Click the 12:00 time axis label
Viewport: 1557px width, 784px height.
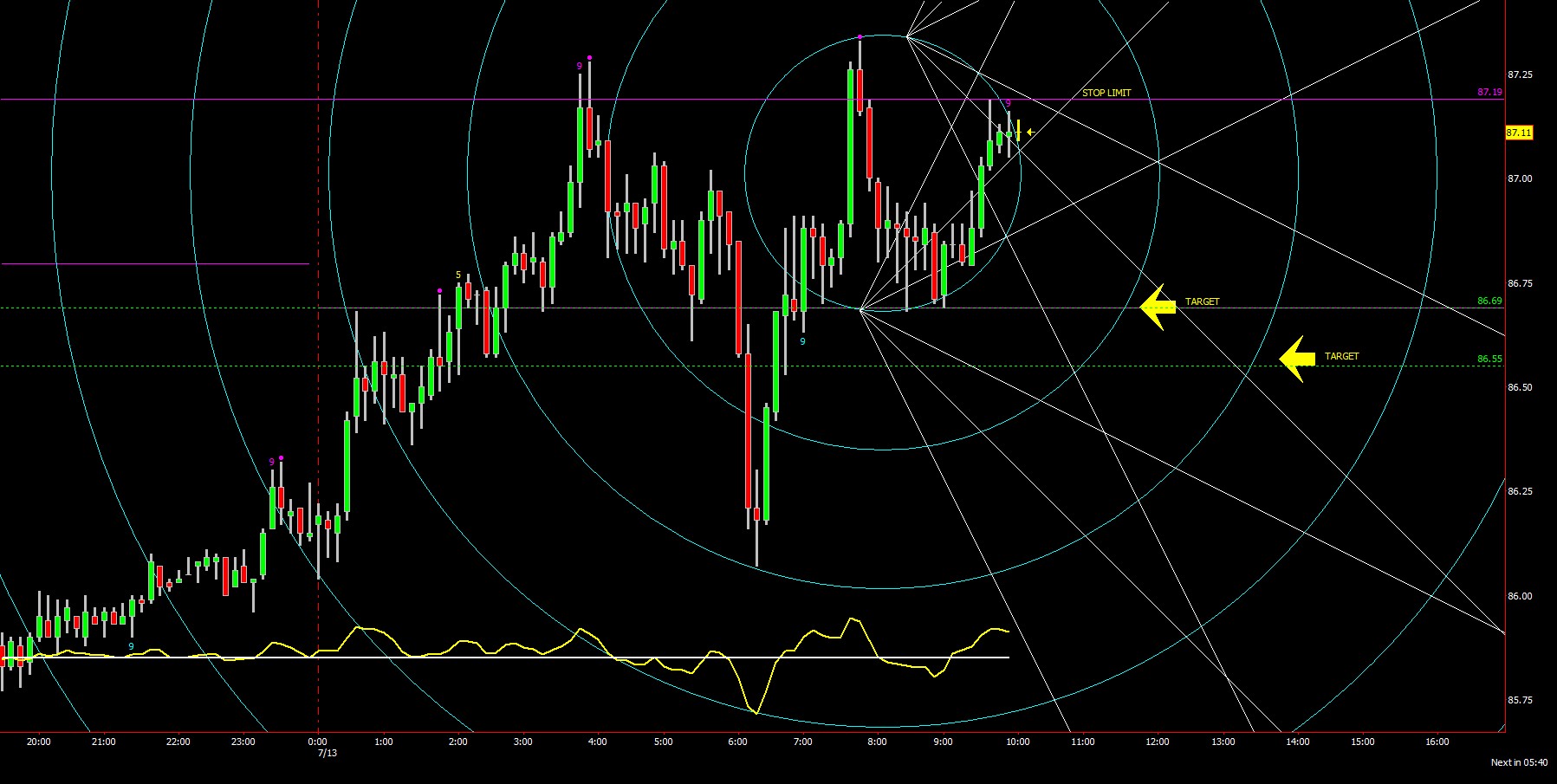(x=1158, y=742)
